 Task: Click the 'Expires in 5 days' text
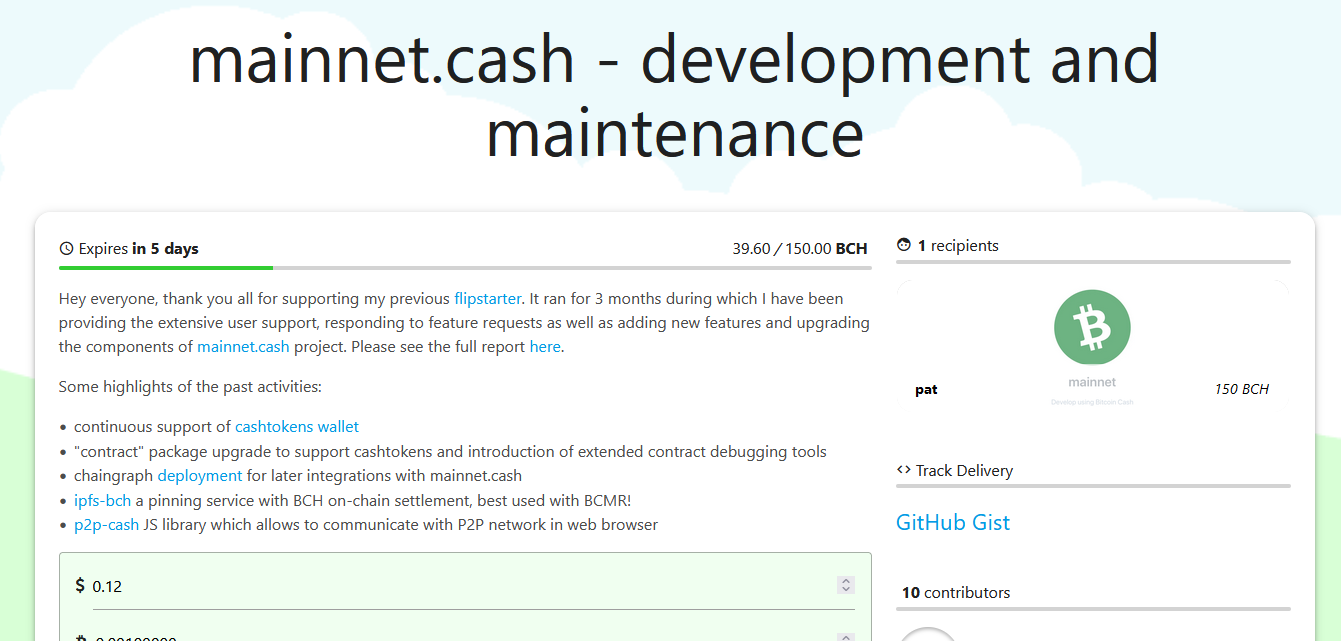coord(139,249)
